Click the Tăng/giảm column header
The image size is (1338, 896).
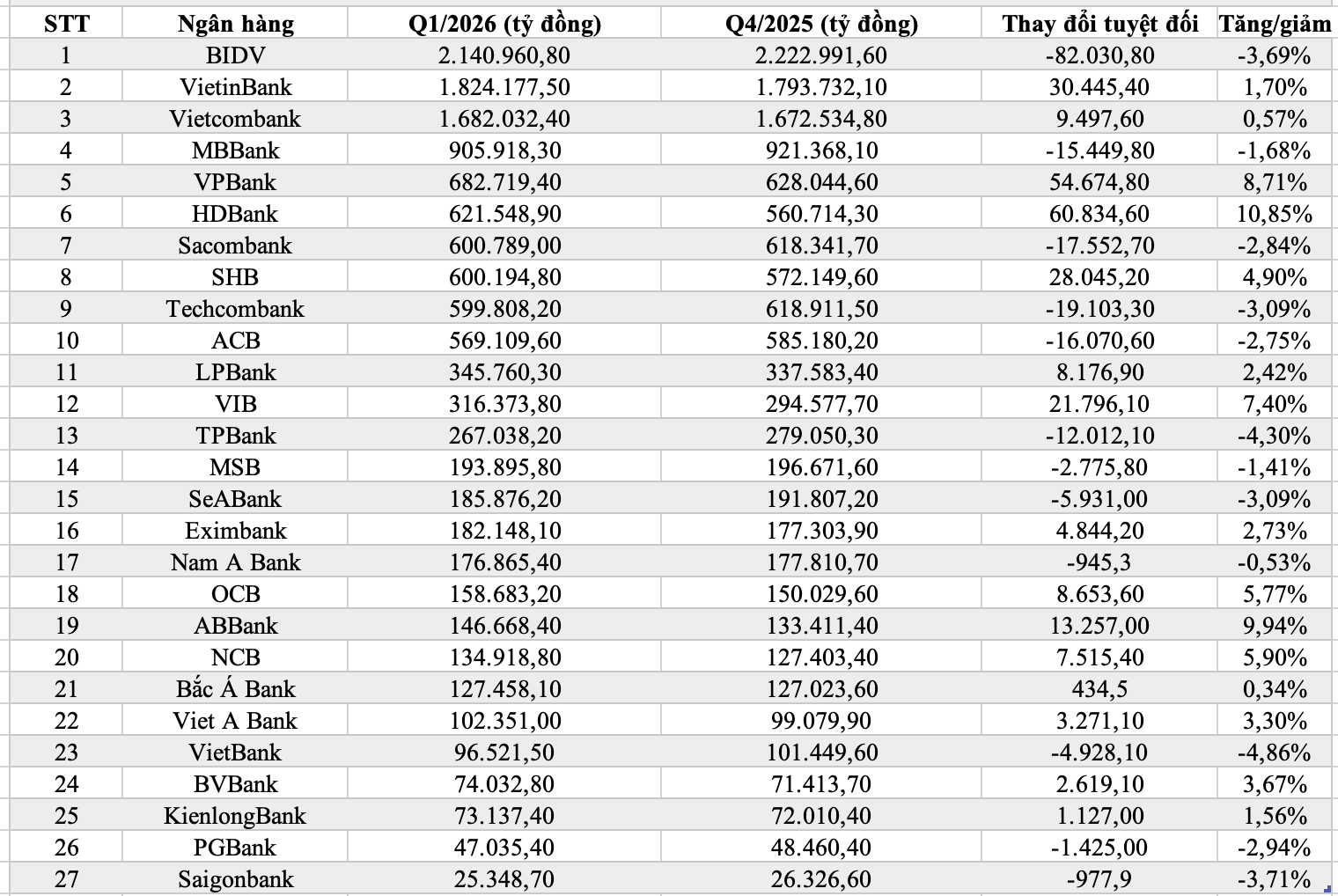(x=1275, y=23)
